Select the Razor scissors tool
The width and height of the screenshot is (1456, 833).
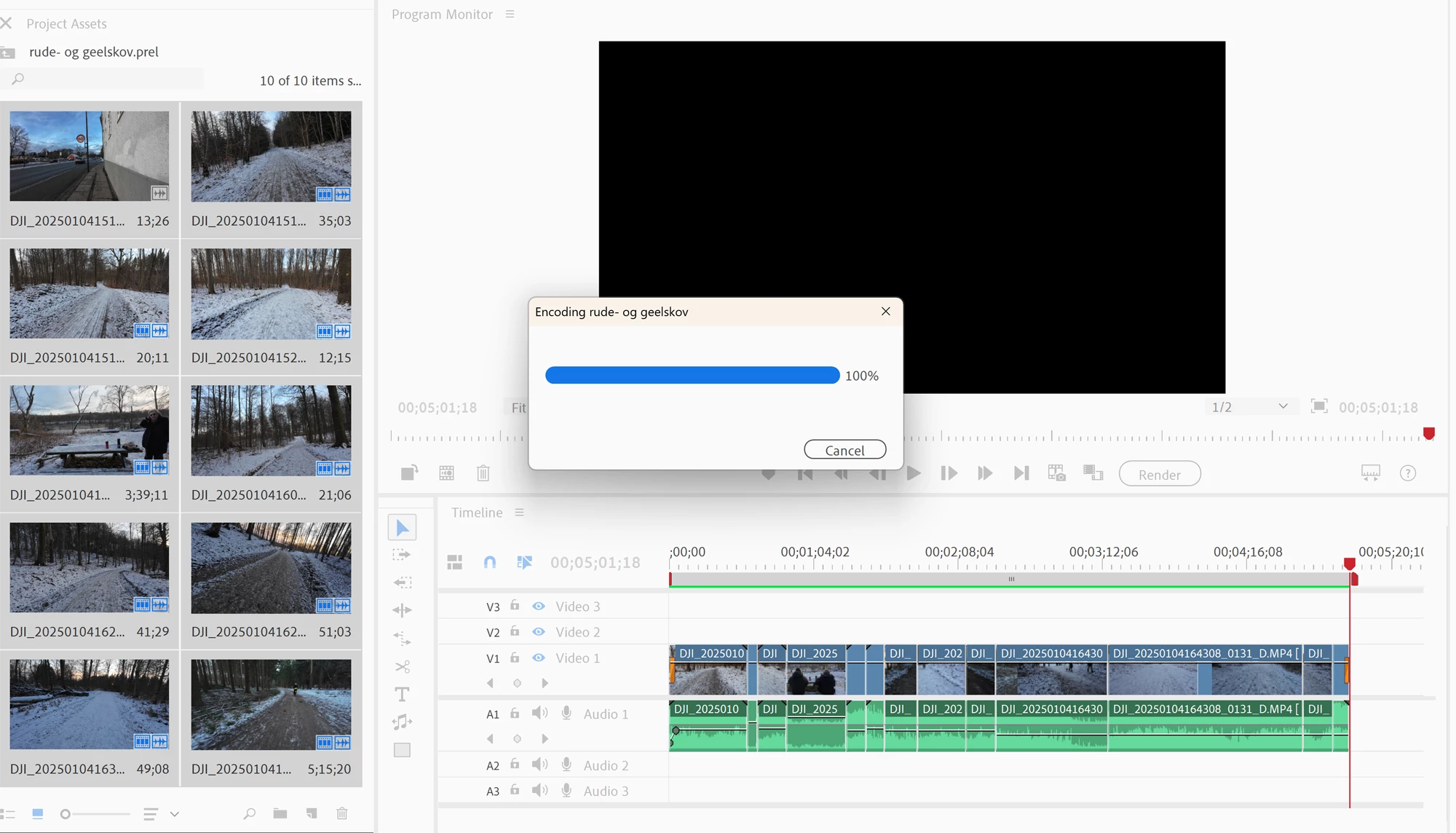tap(402, 666)
